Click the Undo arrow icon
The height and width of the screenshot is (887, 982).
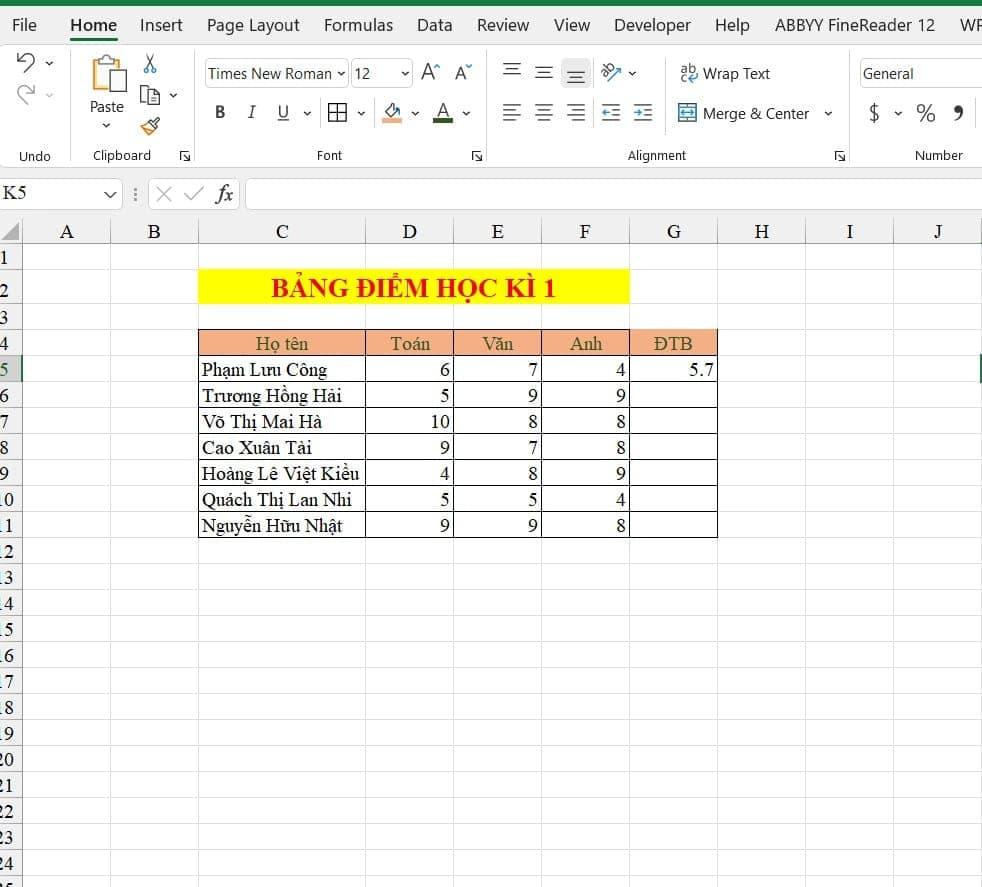(26, 63)
